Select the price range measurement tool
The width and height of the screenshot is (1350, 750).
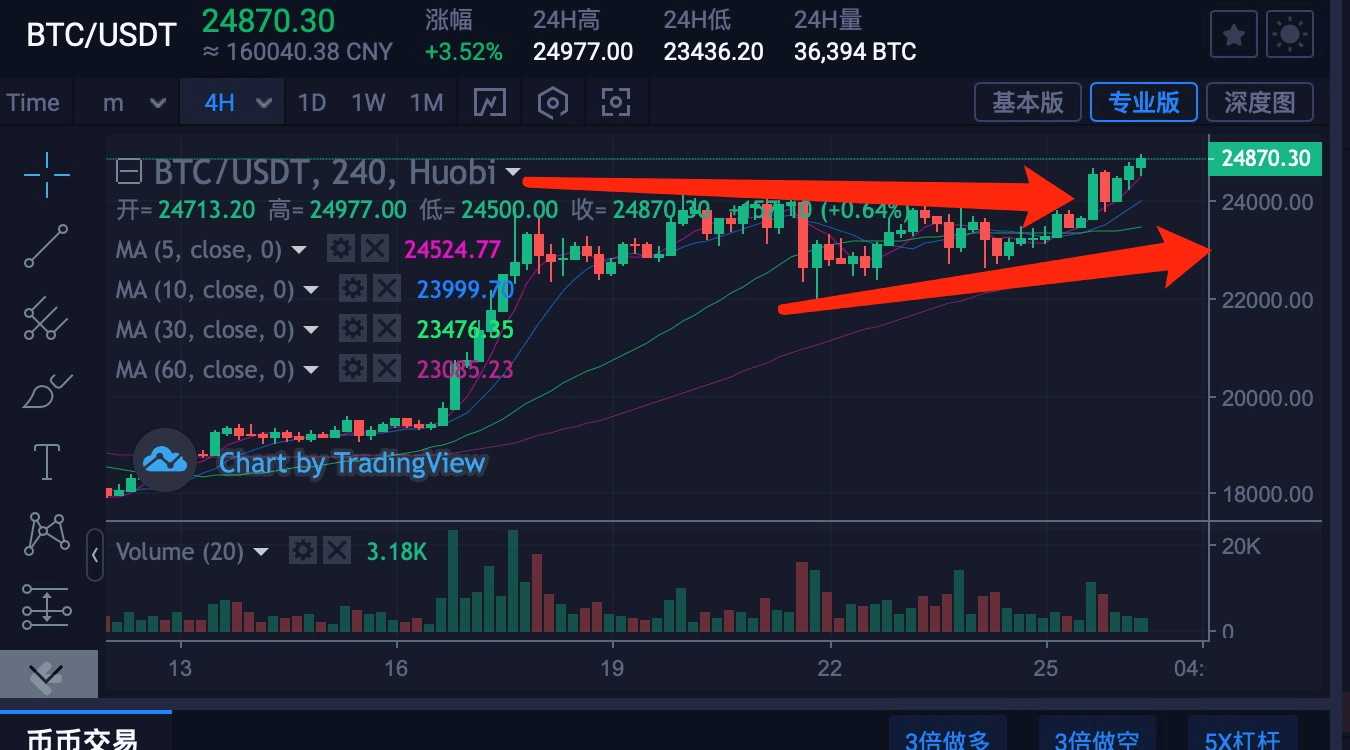click(47, 605)
